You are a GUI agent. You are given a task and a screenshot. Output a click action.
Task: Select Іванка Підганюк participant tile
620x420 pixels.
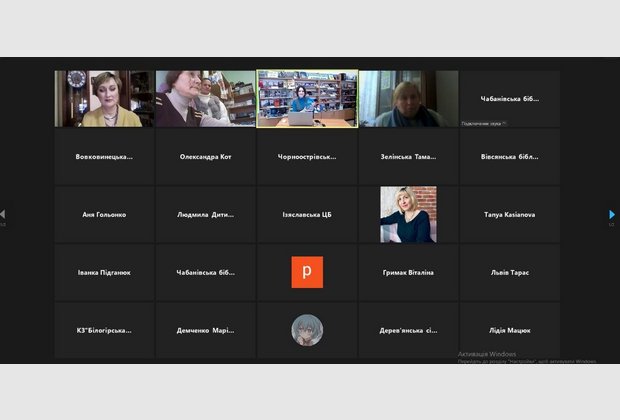click(104, 272)
